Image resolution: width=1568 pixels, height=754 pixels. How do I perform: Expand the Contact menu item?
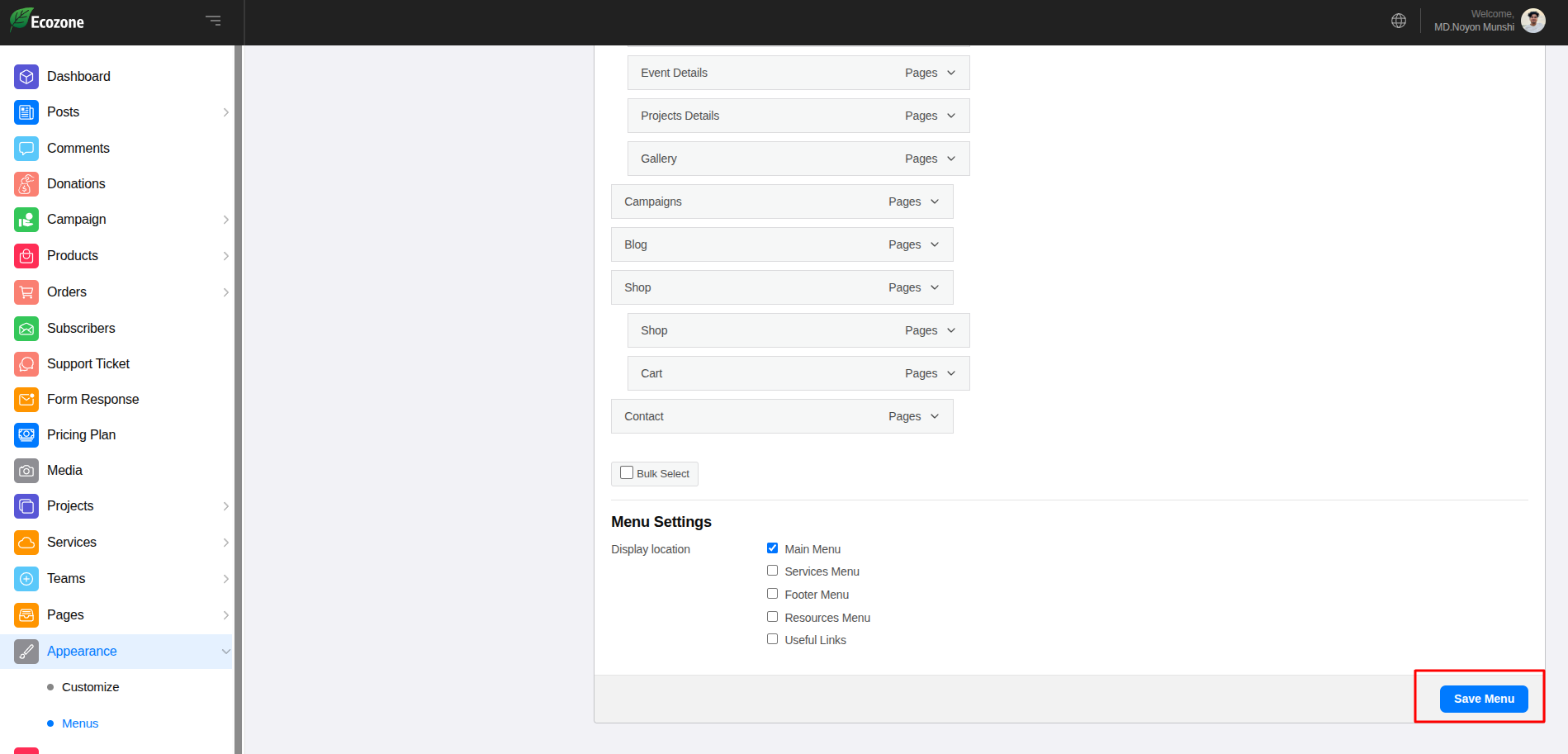pyautogui.click(x=935, y=416)
